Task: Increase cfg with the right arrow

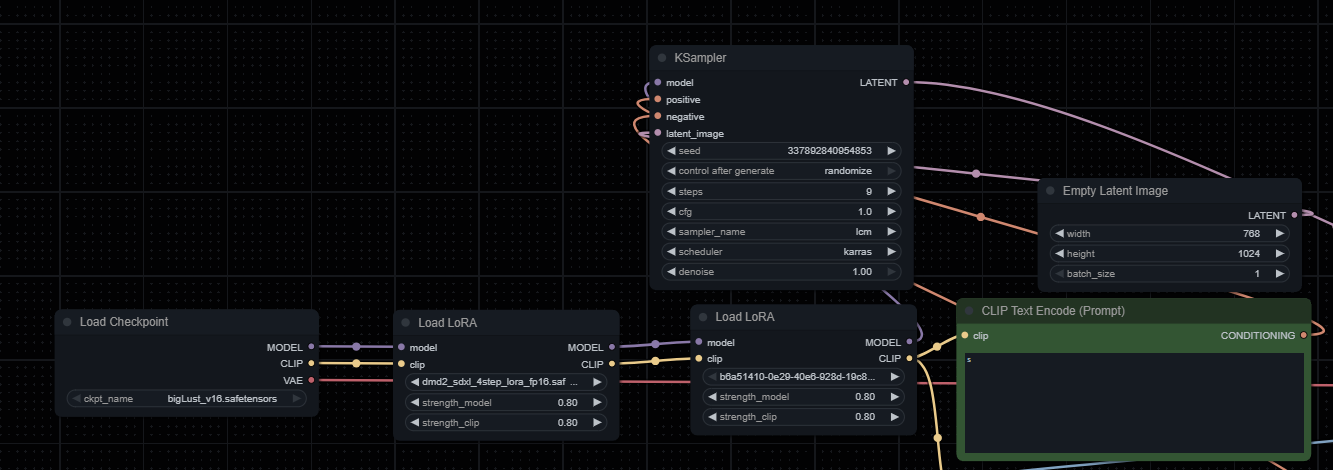Action: point(891,212)
